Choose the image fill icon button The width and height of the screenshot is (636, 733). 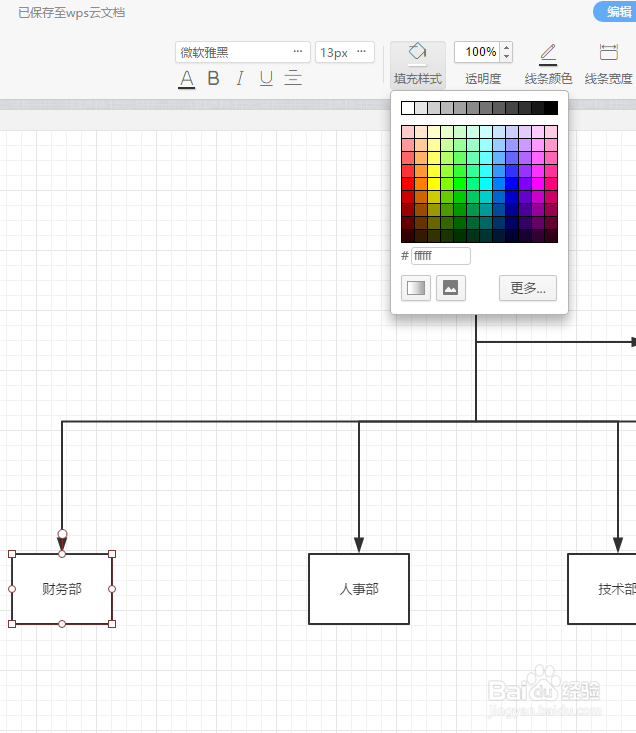(450, 288)
